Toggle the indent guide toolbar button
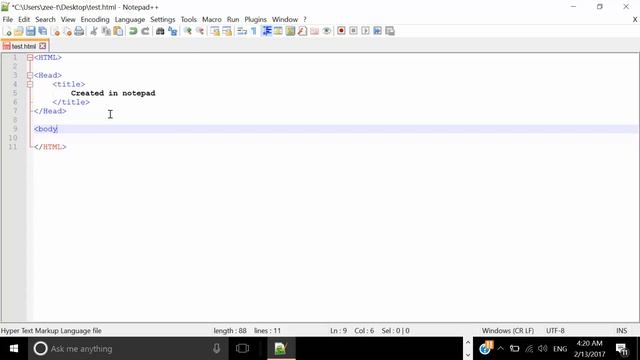Viewport: 640px width, 360px height. pyautogui.click(x=267, y=31)
